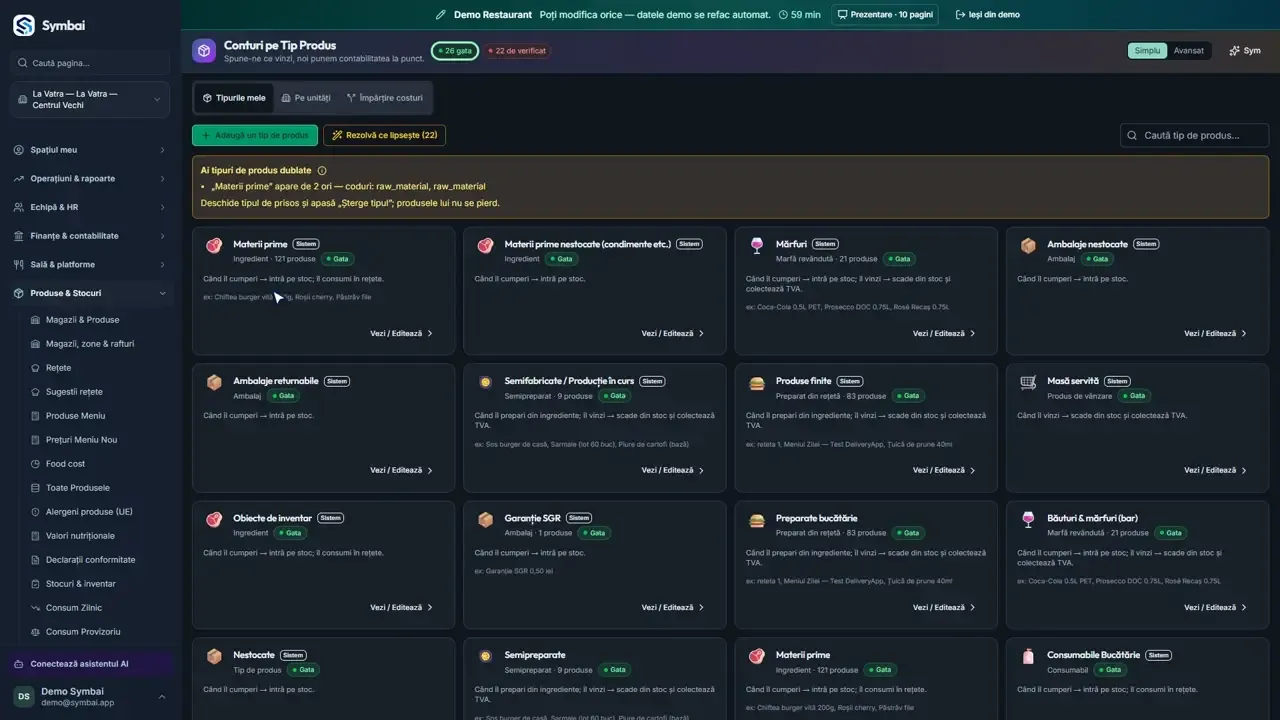This screenshot has height=720, width=1280.
Task: Click the wine glass icon on Mărfuri card
Action: coord(757,245)
